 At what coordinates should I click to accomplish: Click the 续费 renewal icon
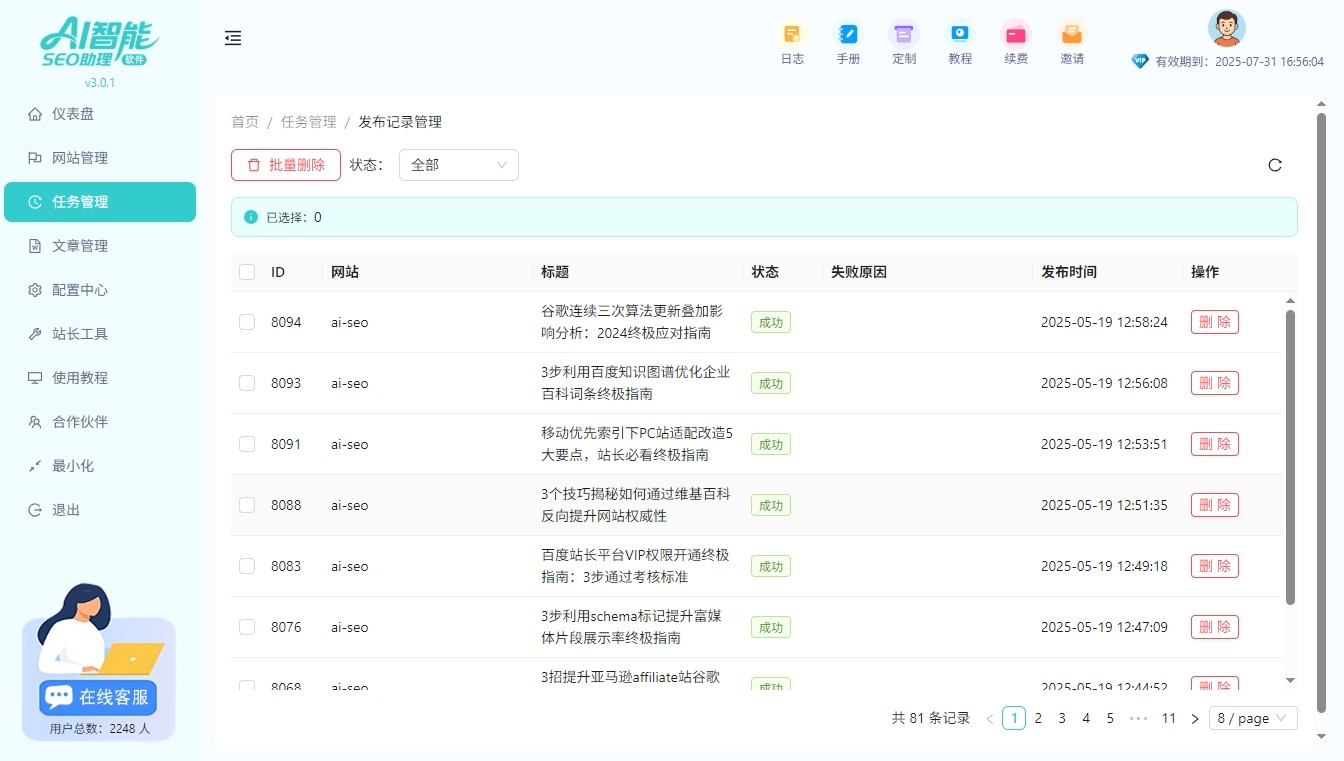pos(1016,35)
